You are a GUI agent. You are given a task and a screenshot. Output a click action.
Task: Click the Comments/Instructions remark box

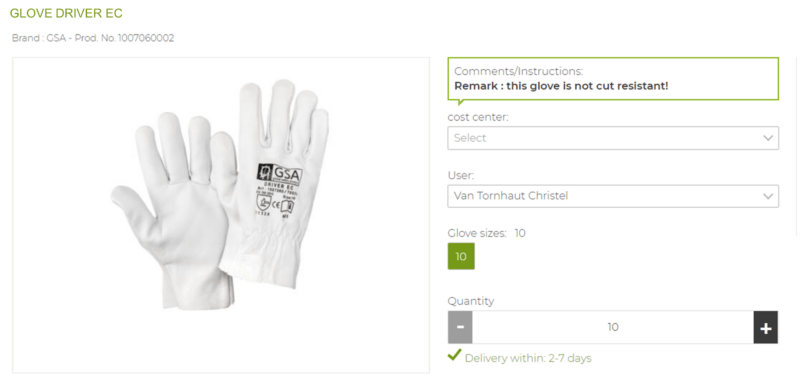(613, 79)
